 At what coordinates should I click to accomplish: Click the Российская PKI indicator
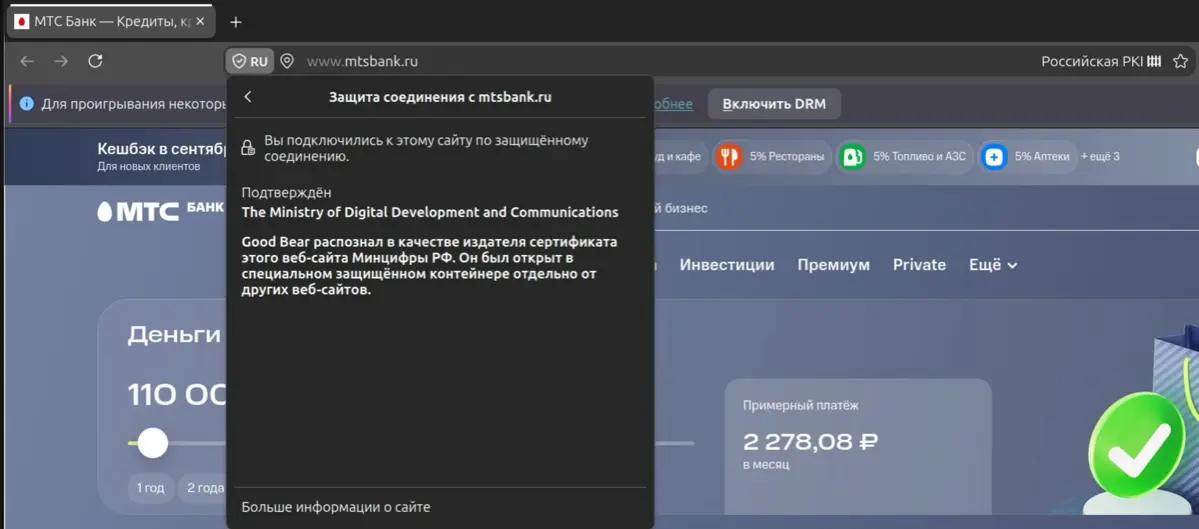pyautogui.click(x=1102, y=61)
